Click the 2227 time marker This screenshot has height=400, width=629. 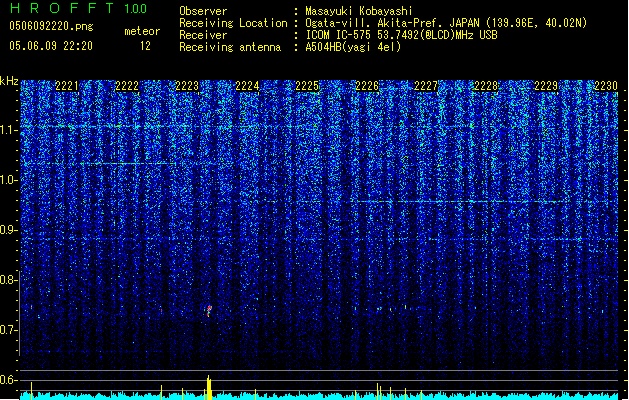[x=426, y=86]
